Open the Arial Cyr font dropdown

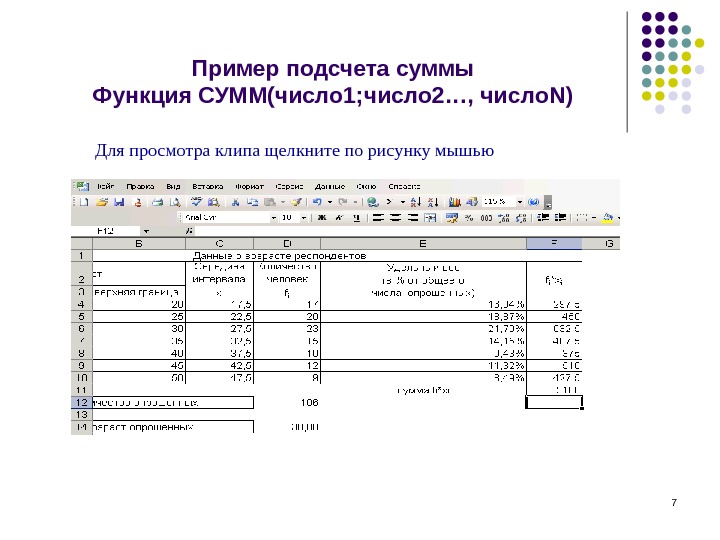(273, 218)
